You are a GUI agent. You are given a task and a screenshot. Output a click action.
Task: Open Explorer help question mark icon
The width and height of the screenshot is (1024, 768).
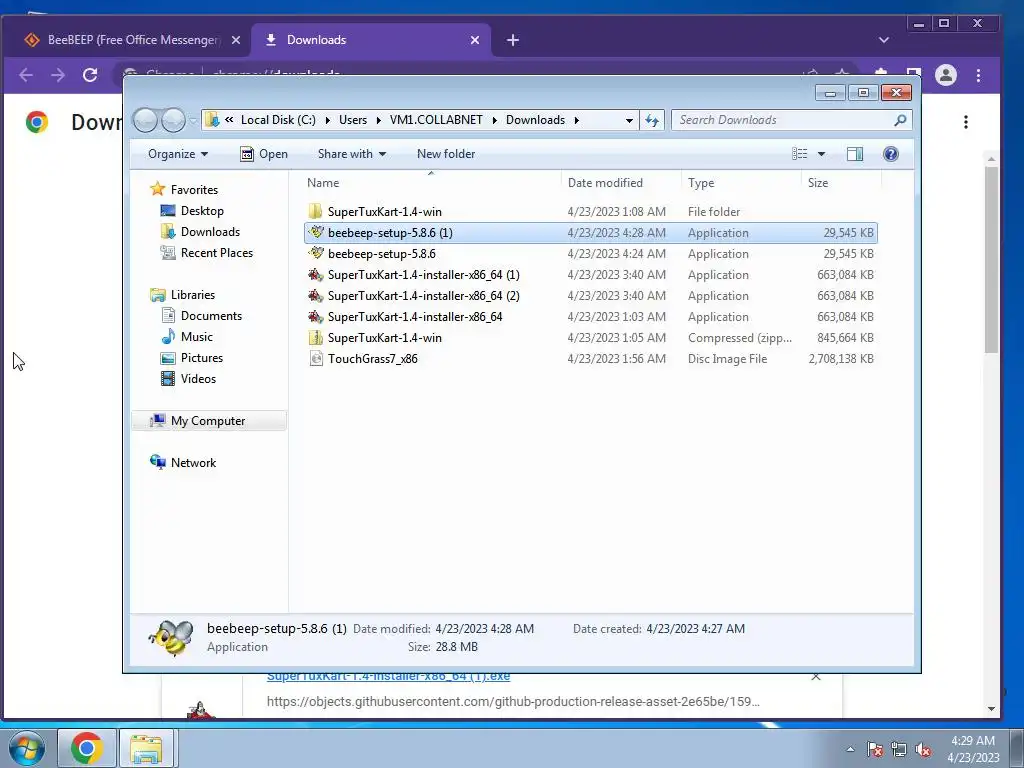click(x=891, y=154)
